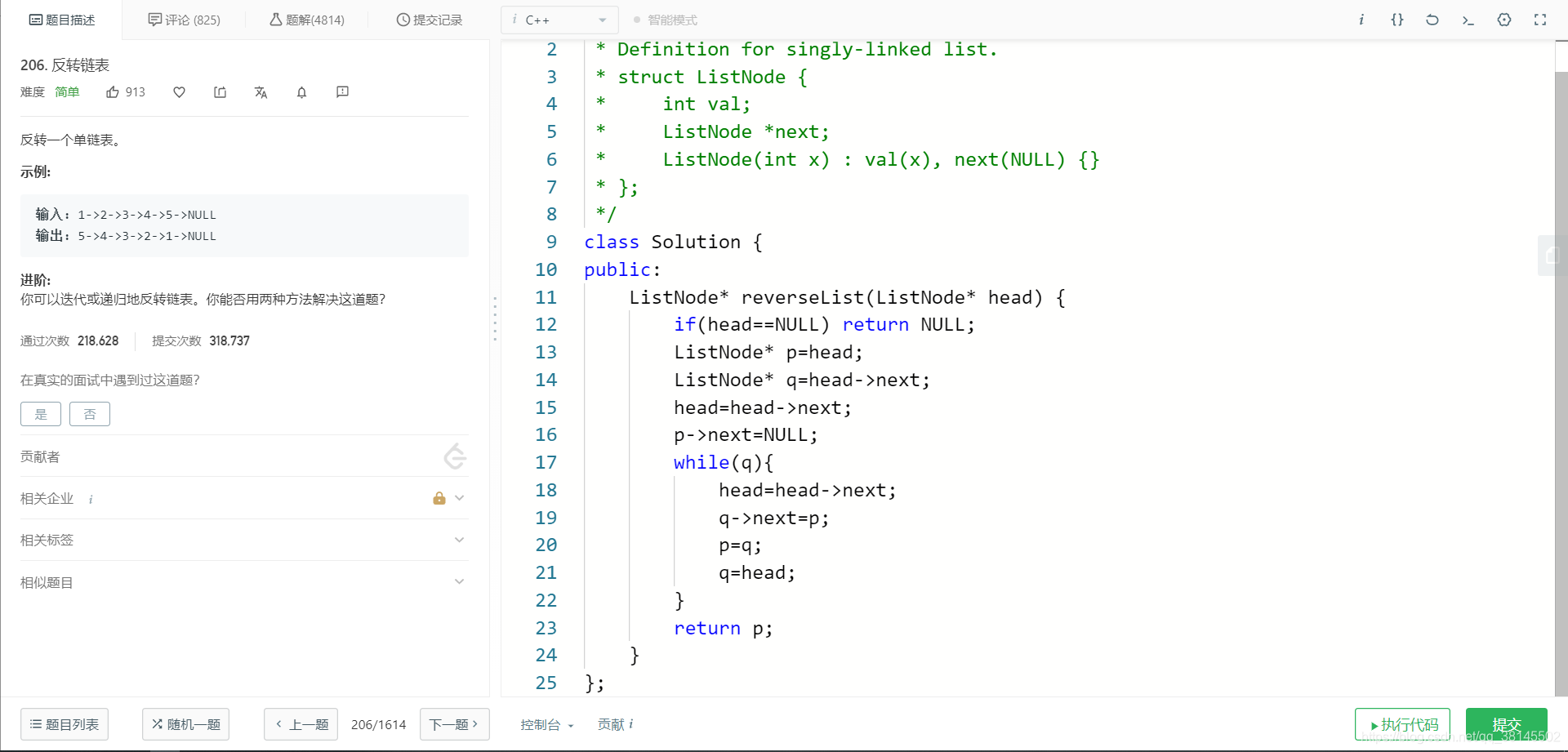Format code with curly braces icon

(1397, 20)
